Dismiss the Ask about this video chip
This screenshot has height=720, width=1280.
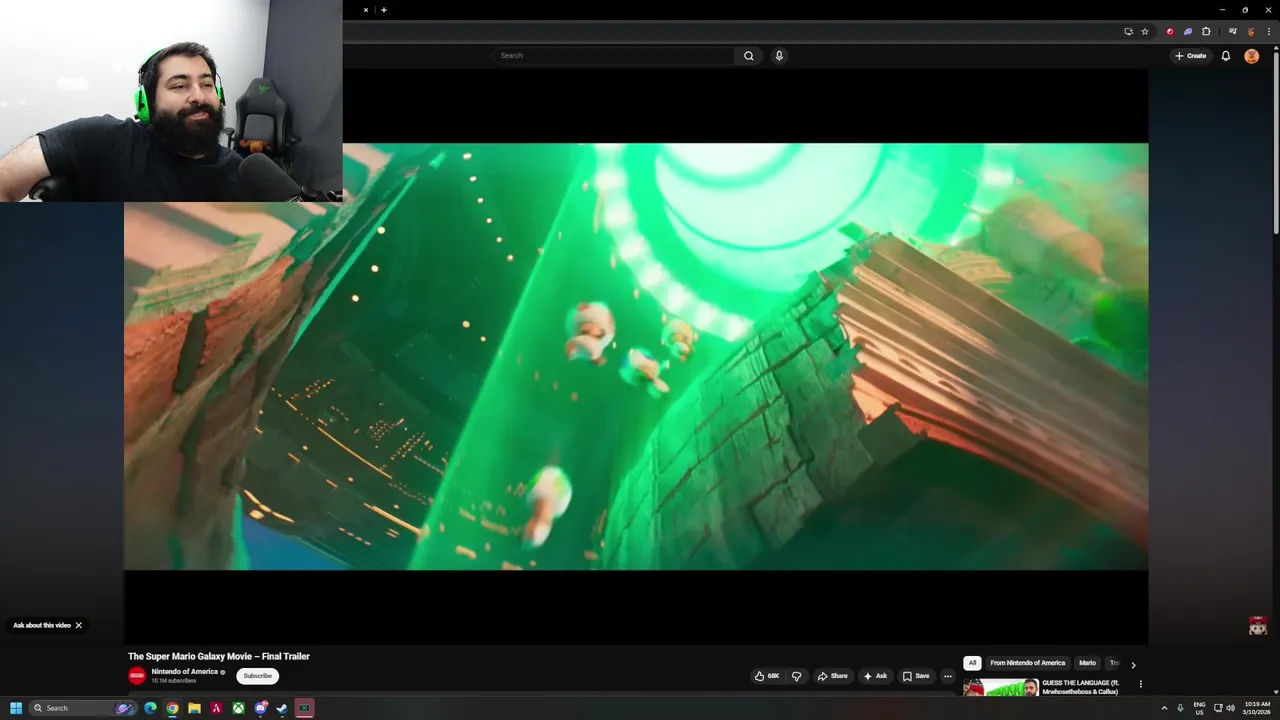(79, 625)
